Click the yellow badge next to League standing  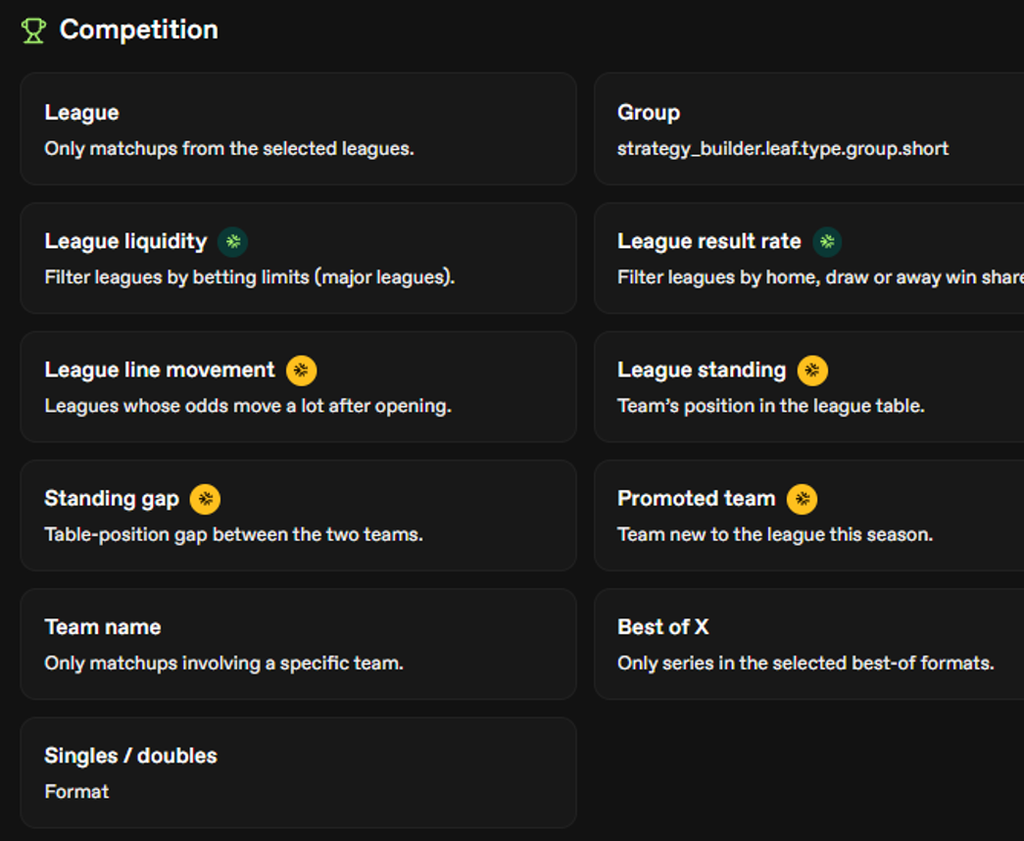coord(812,370)
